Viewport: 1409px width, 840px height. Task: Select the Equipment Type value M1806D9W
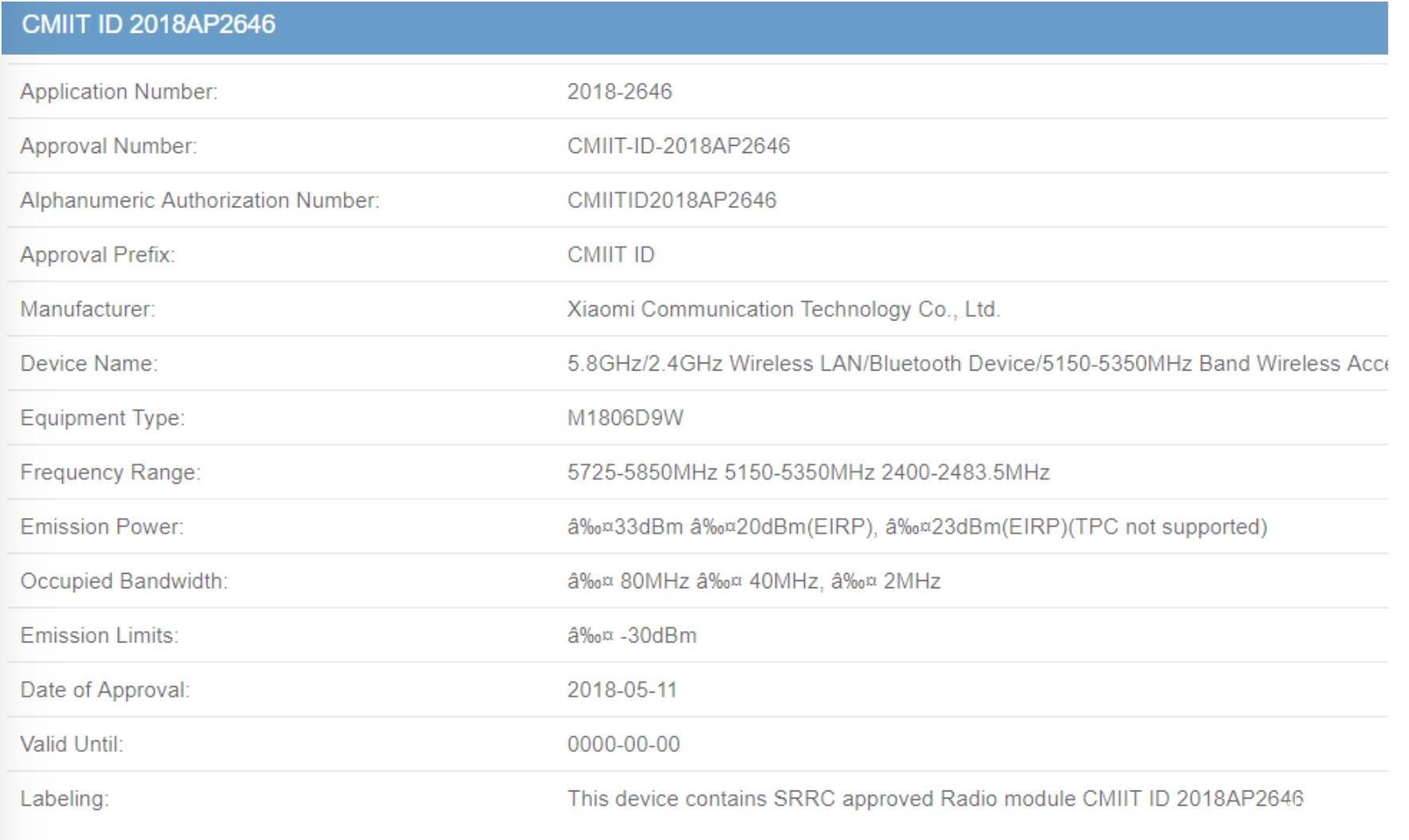coord(625,418)
